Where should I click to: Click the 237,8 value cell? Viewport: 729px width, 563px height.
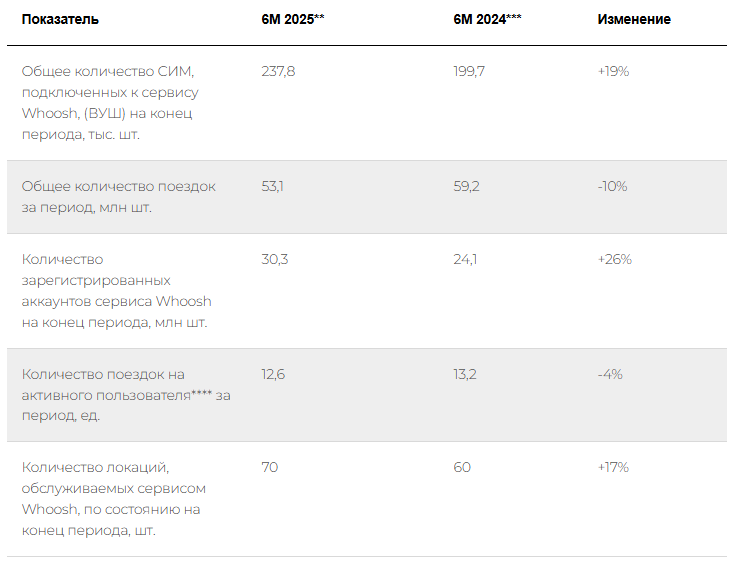pyautogui.click(x=278, y=71)
